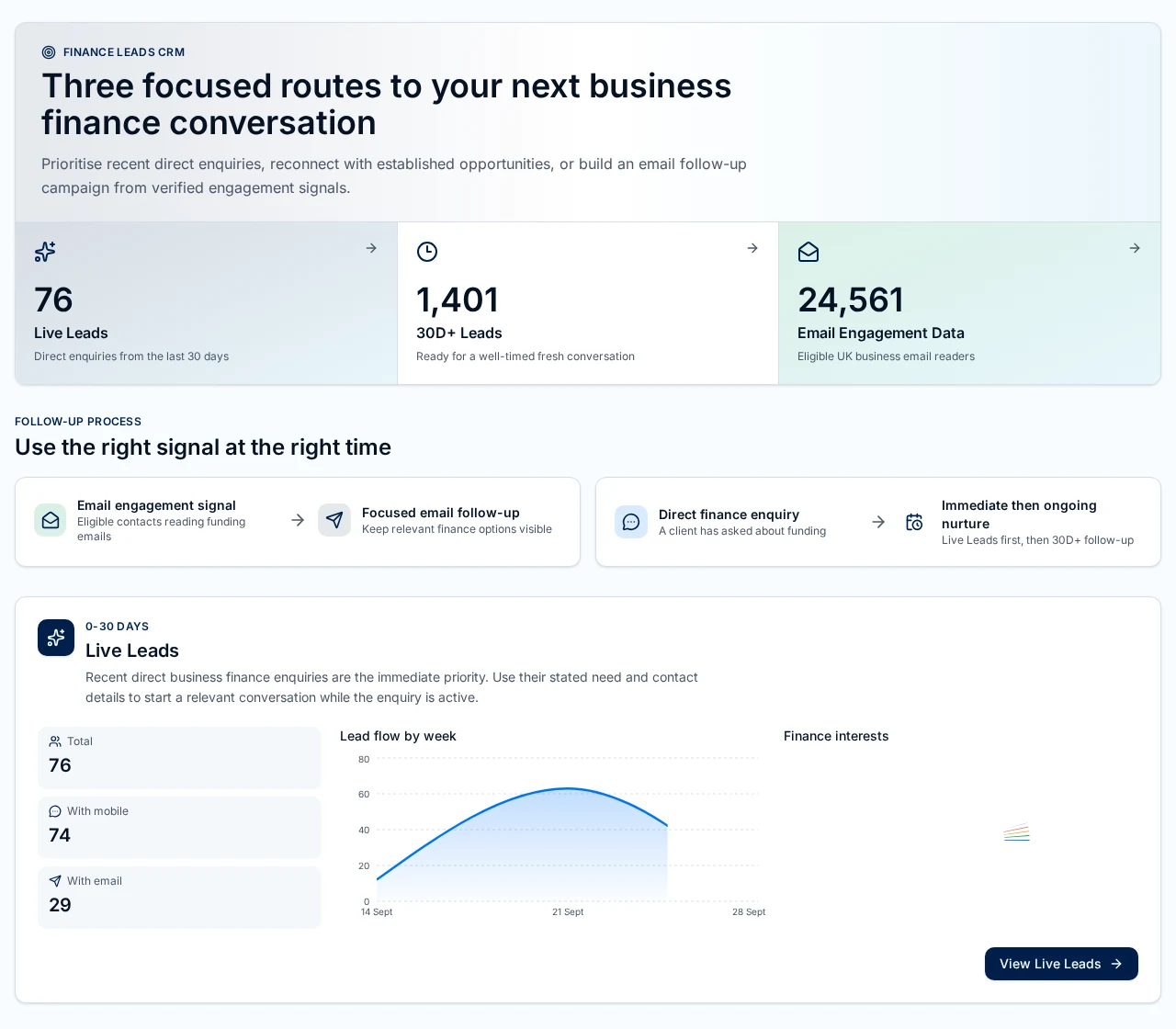Click 'Use the right signal at the right time' heading
This screenshot has width=1176, height=1029.
tap(203, 447)
